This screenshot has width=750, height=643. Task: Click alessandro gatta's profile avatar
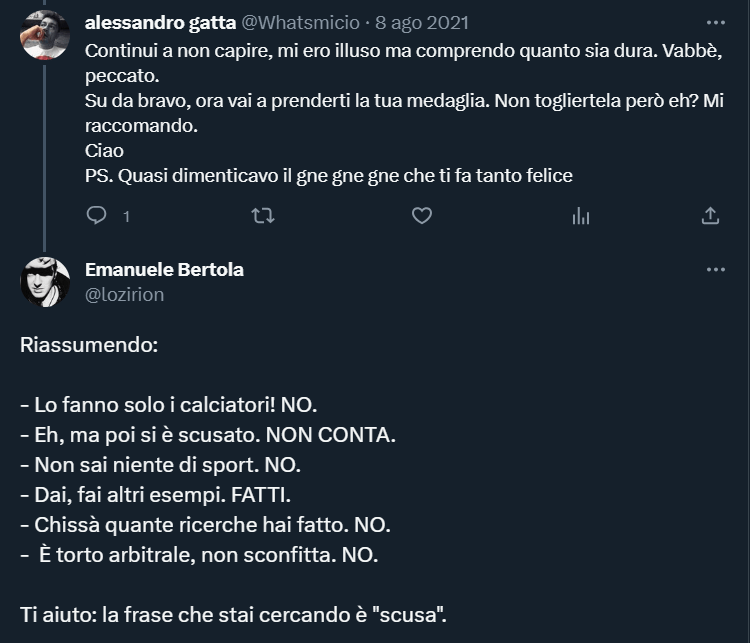[45, 36]
